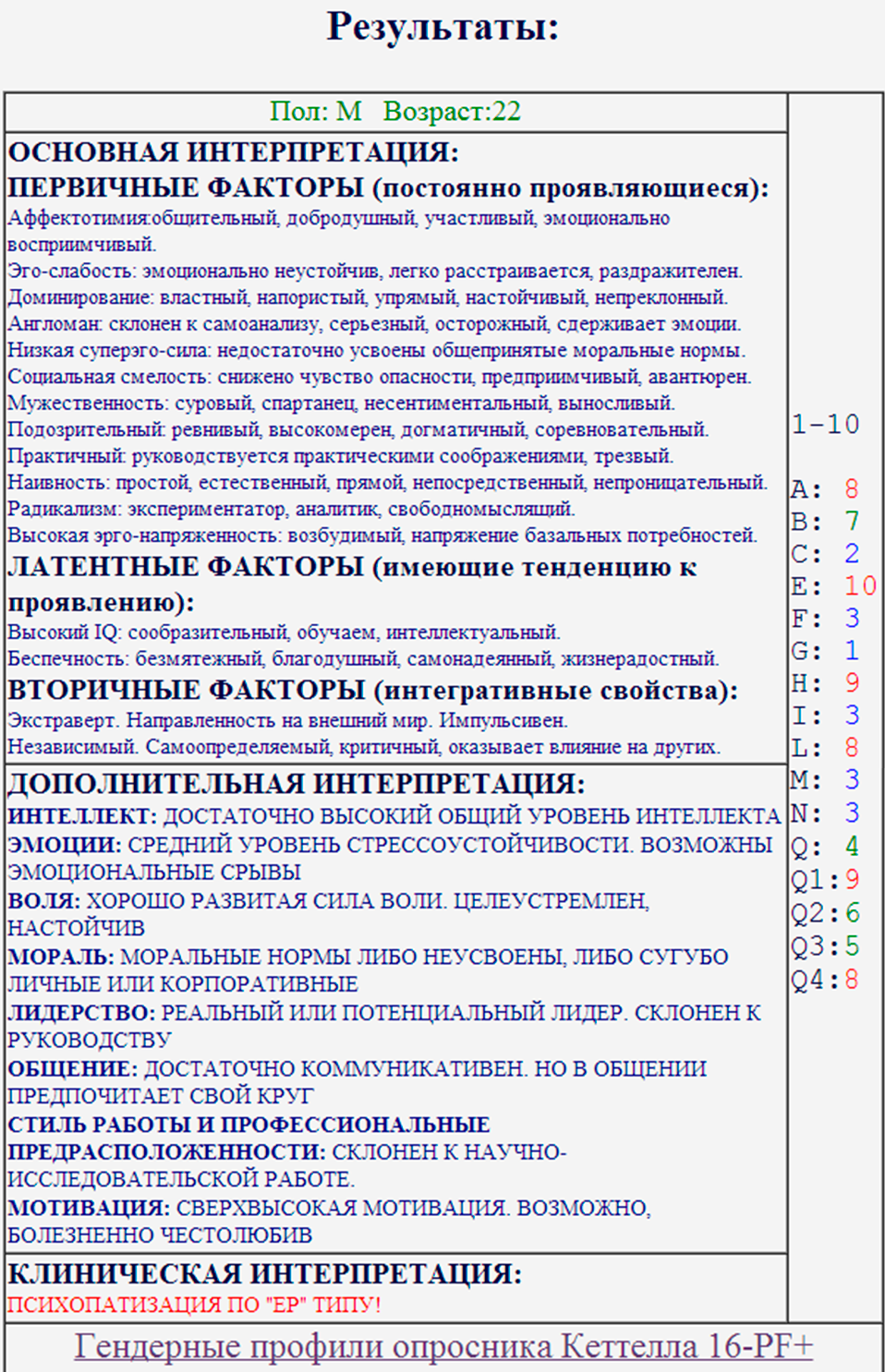Click the factor C score 2
Screen dimensions: 885x1372
click(852, 554)
